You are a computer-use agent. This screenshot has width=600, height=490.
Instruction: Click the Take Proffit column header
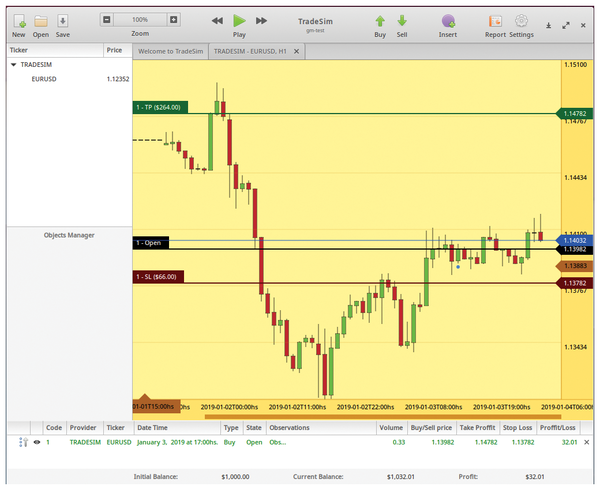(x=478, y=428)
